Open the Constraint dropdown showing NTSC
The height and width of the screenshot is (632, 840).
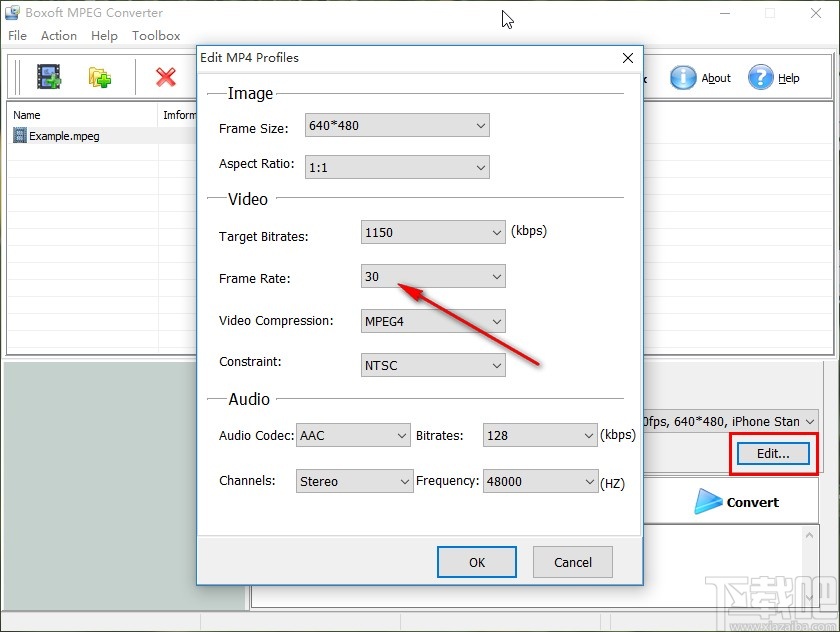496,365
